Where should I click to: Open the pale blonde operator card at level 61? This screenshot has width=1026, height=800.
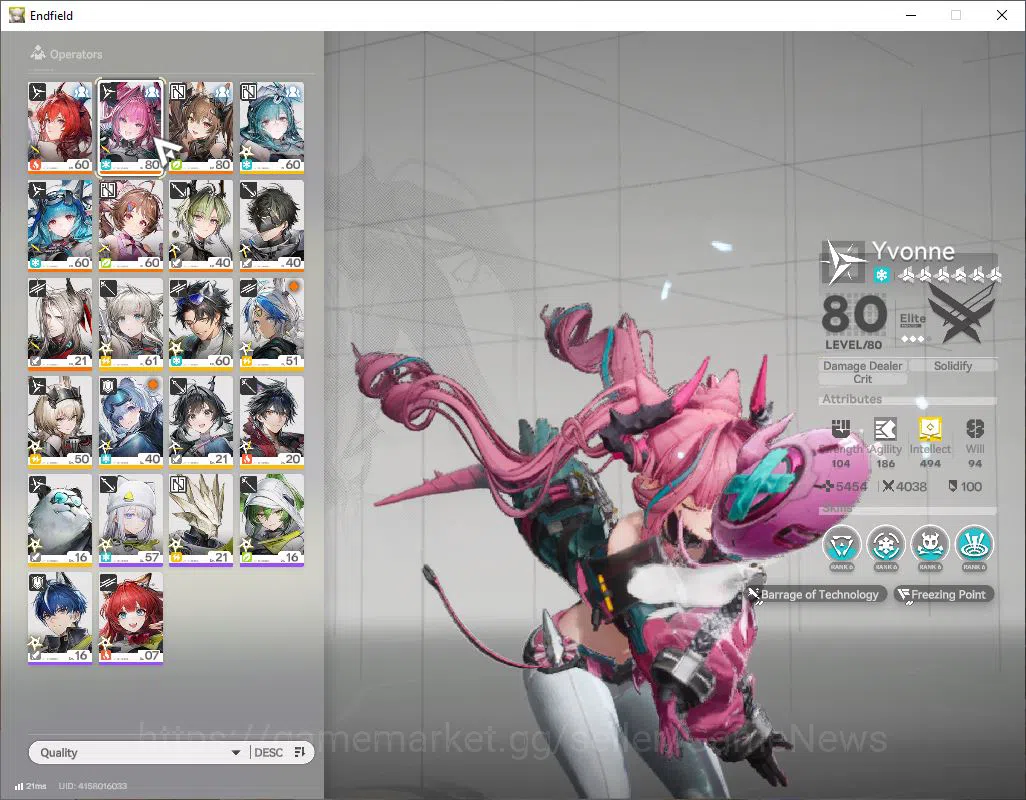click(131, 323)
